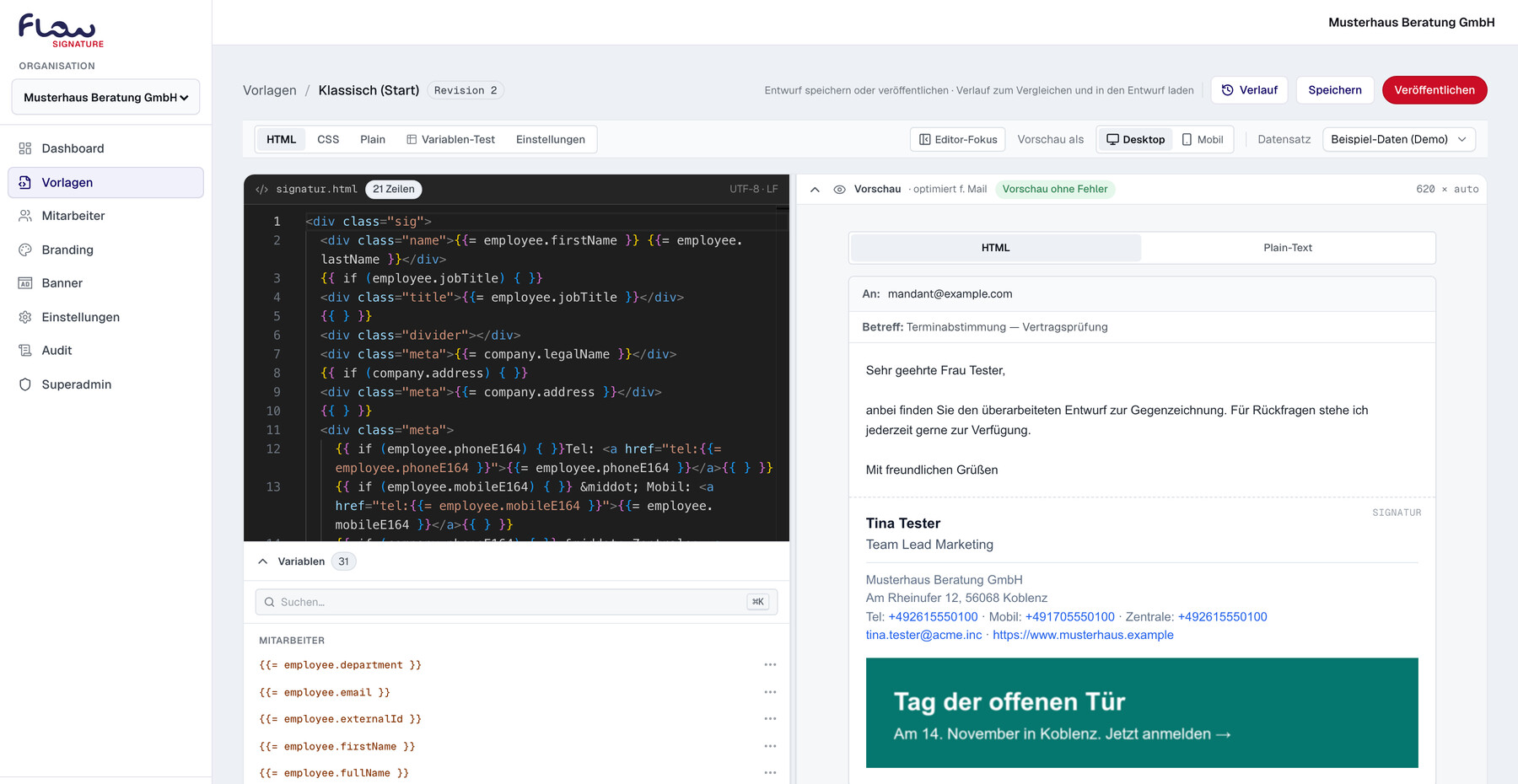Open the Datensatz Beispiel-Daten dropdown
The height and width of the screenshot is (784, 1518).
click(1399, 140)
